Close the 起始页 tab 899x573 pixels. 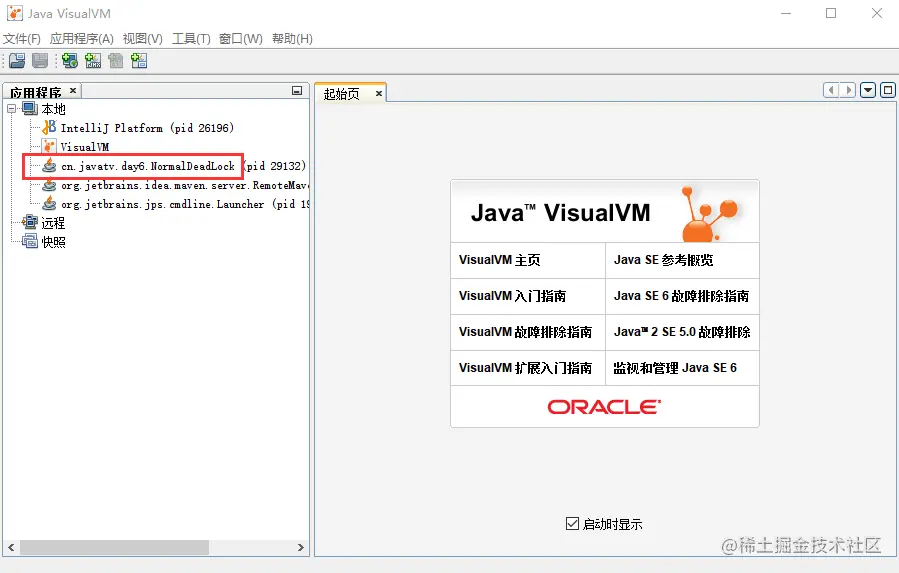point(378,93)
